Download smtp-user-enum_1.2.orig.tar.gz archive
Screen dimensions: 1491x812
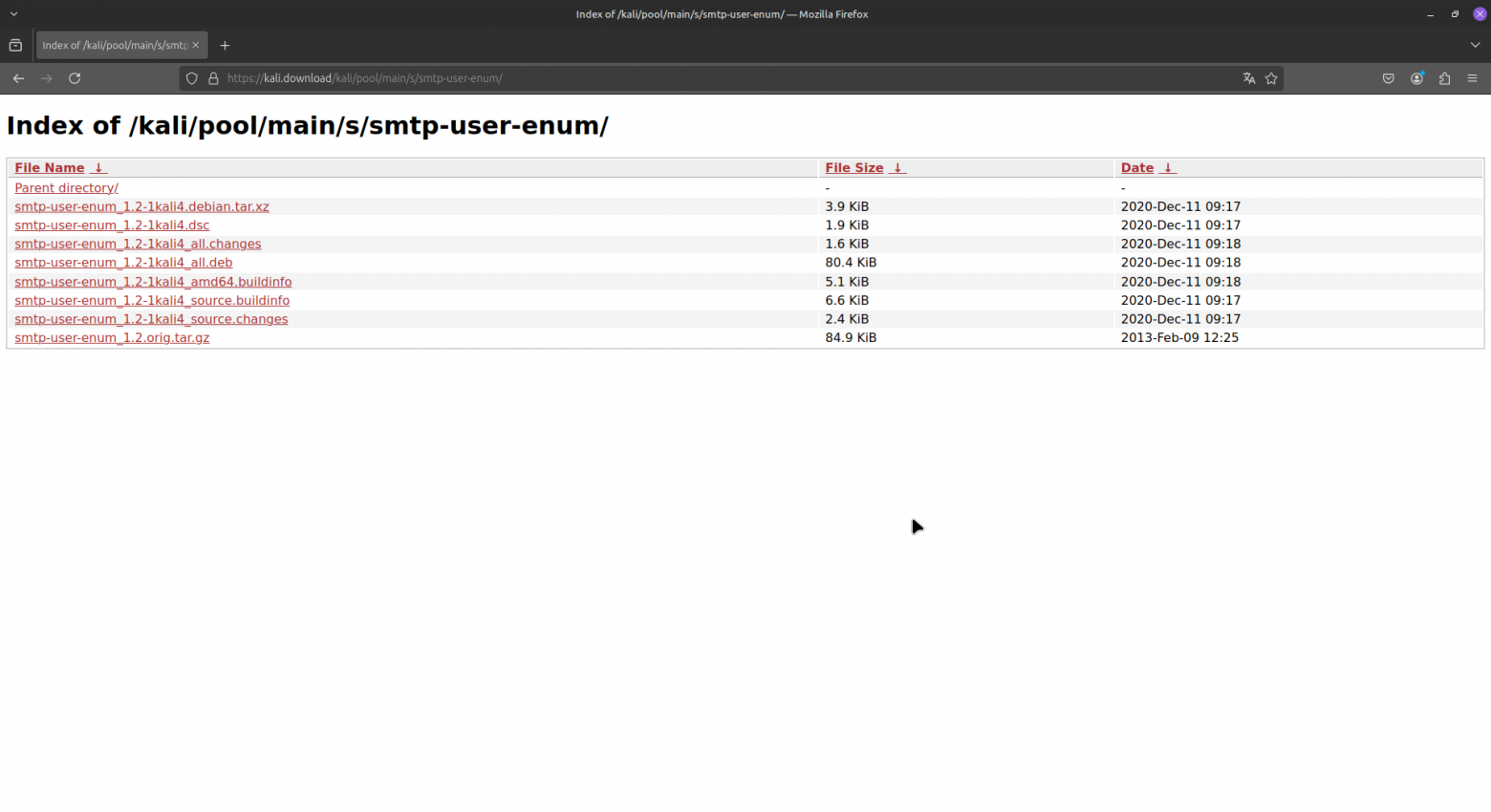click(x=112, y=337)
